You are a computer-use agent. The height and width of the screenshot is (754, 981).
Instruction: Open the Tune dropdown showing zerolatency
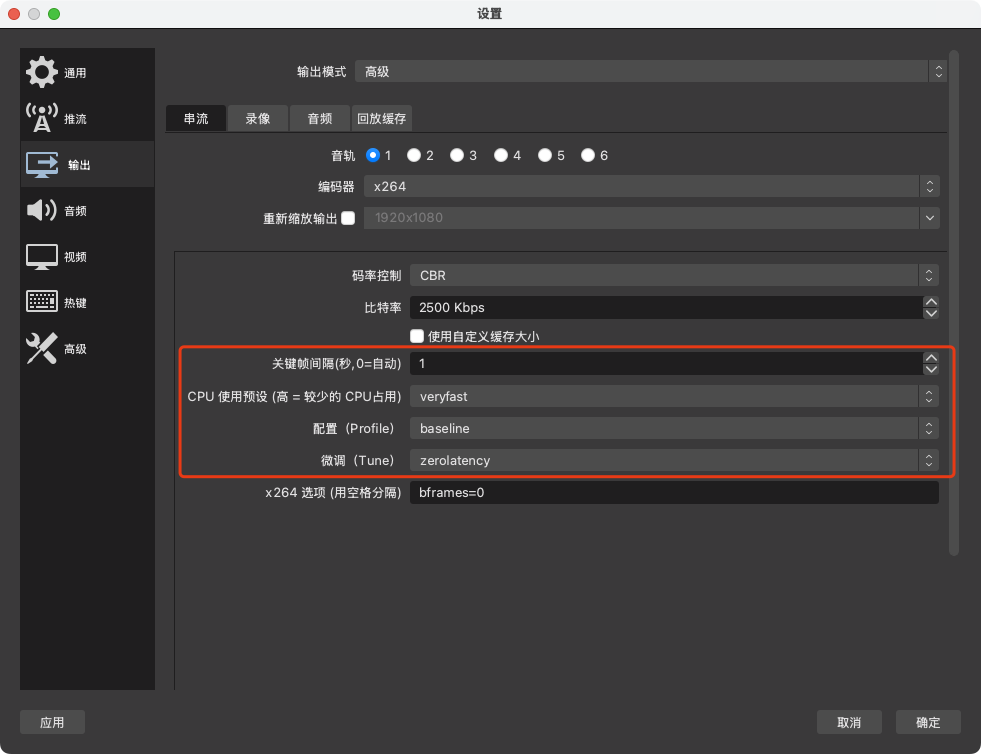click(674, 460)
